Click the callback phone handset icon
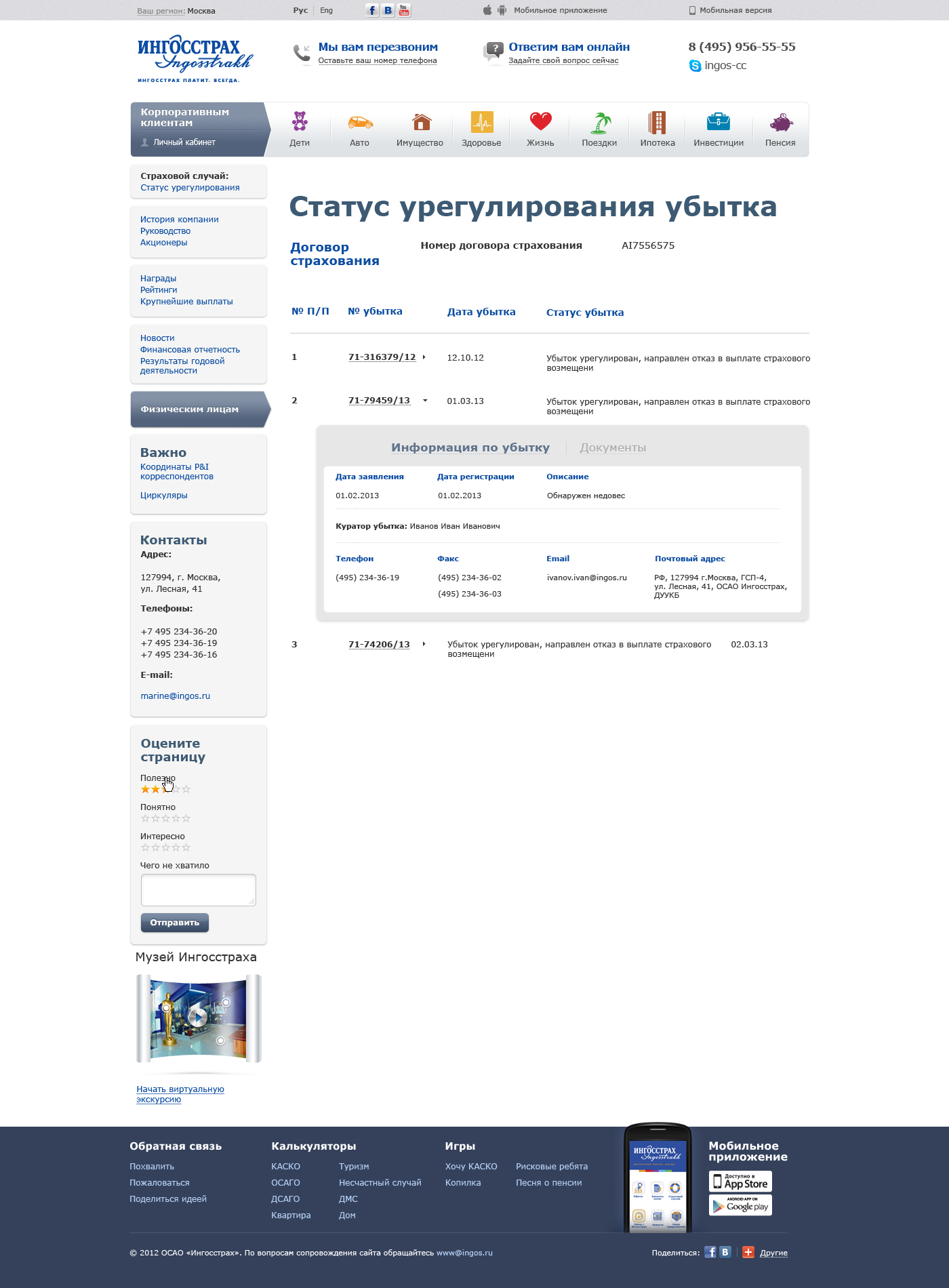The height and width of the screenshot is (1288, 949). pyautogui.click(x=302, y=52)
